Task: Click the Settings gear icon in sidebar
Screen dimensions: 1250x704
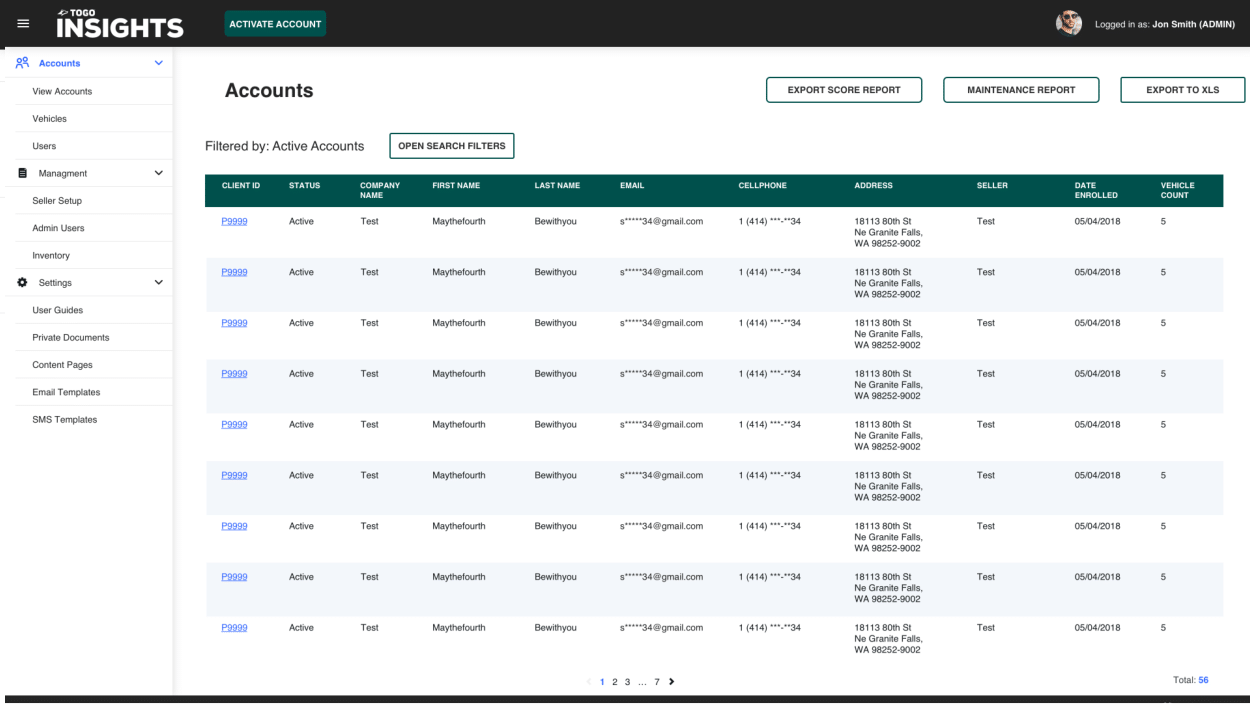Action: click(x=23, y=283)
